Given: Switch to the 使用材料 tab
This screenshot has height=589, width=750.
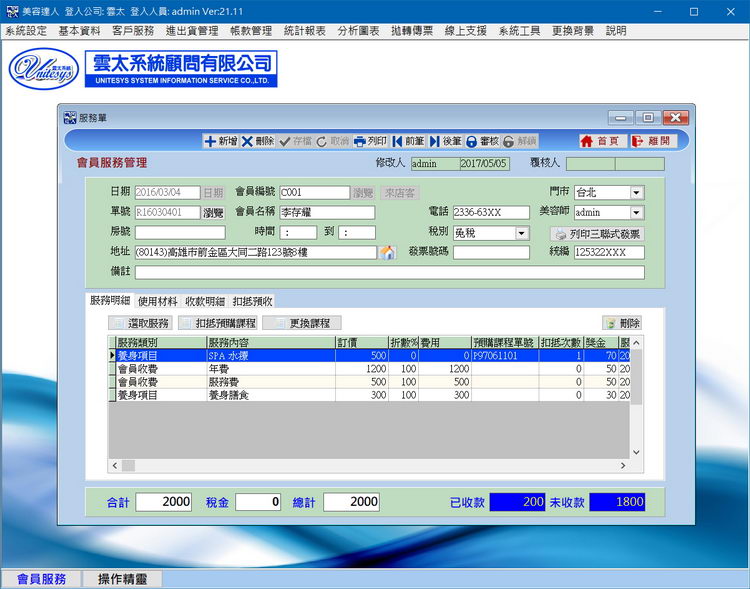Looking at the screenshot, I should (157, 301).
